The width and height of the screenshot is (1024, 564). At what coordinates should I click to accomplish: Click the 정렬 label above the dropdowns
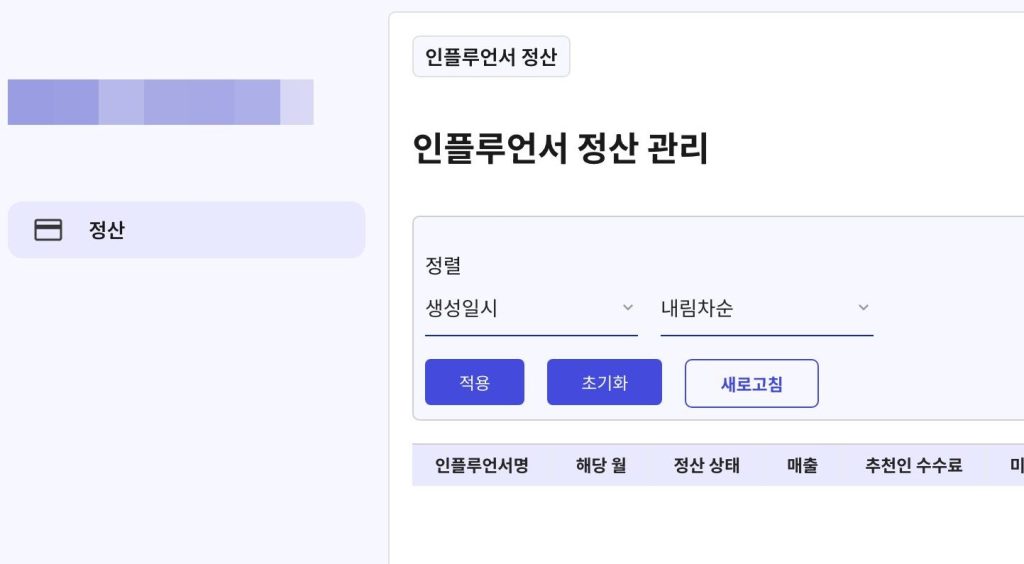[x=443, y=266]
